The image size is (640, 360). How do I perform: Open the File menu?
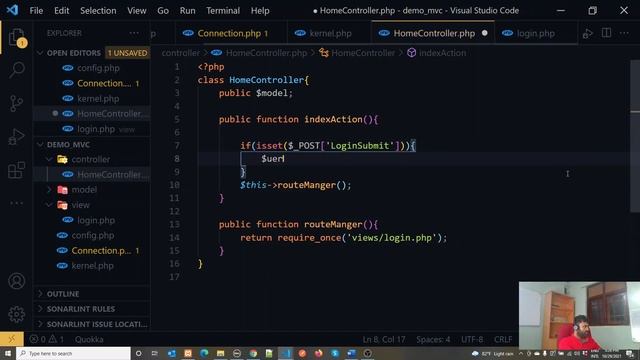[36, 11]
